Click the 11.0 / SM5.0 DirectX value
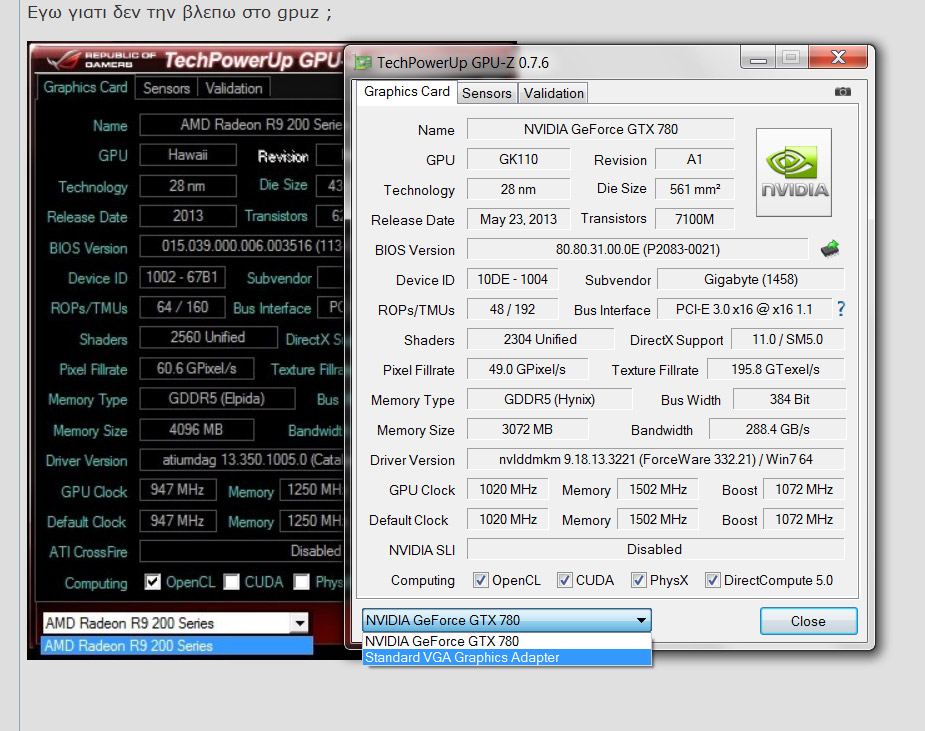Image resolution: width=925 pixels, height=731 pixels. click(x=788, y=339)
